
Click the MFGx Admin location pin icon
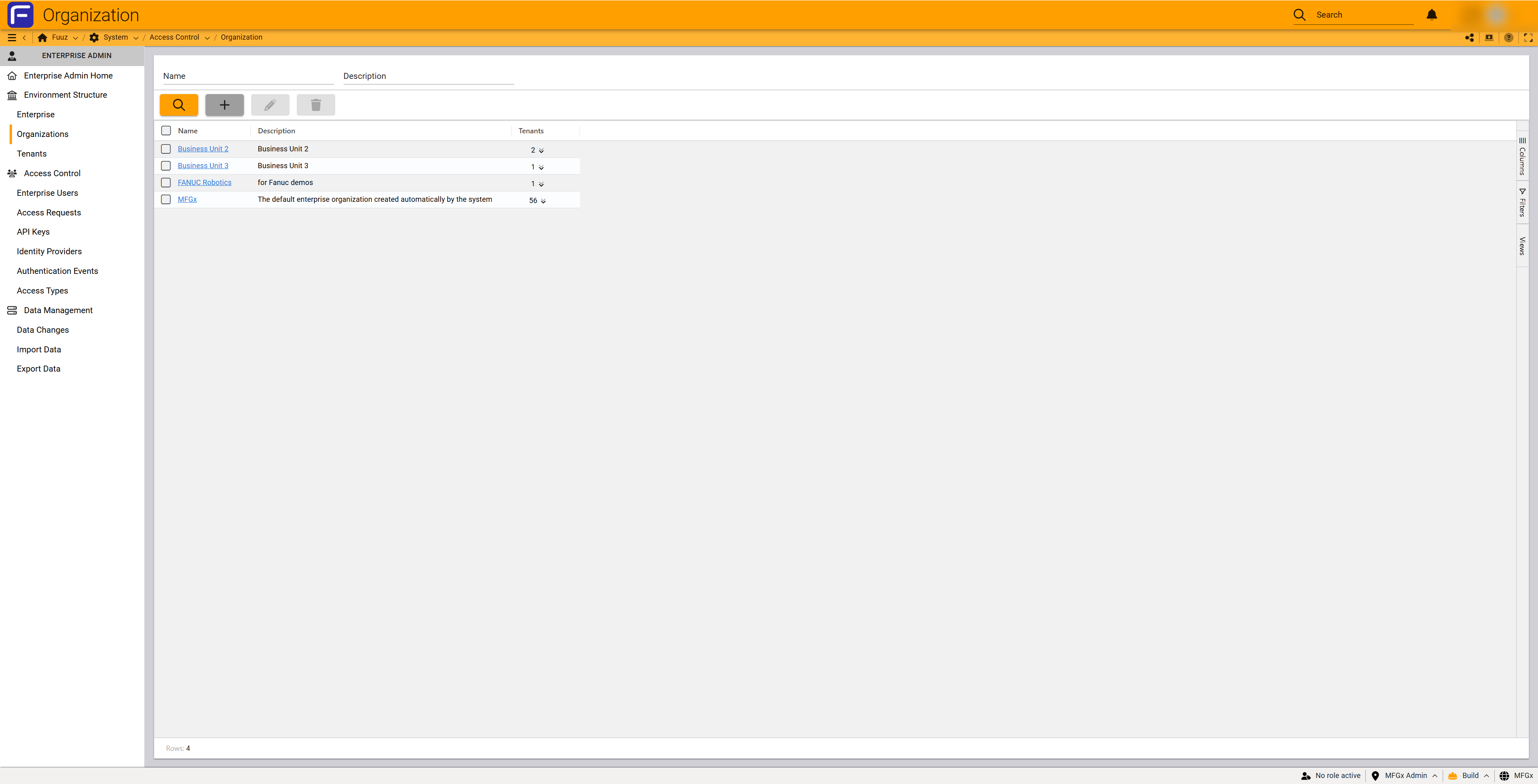1376,776
